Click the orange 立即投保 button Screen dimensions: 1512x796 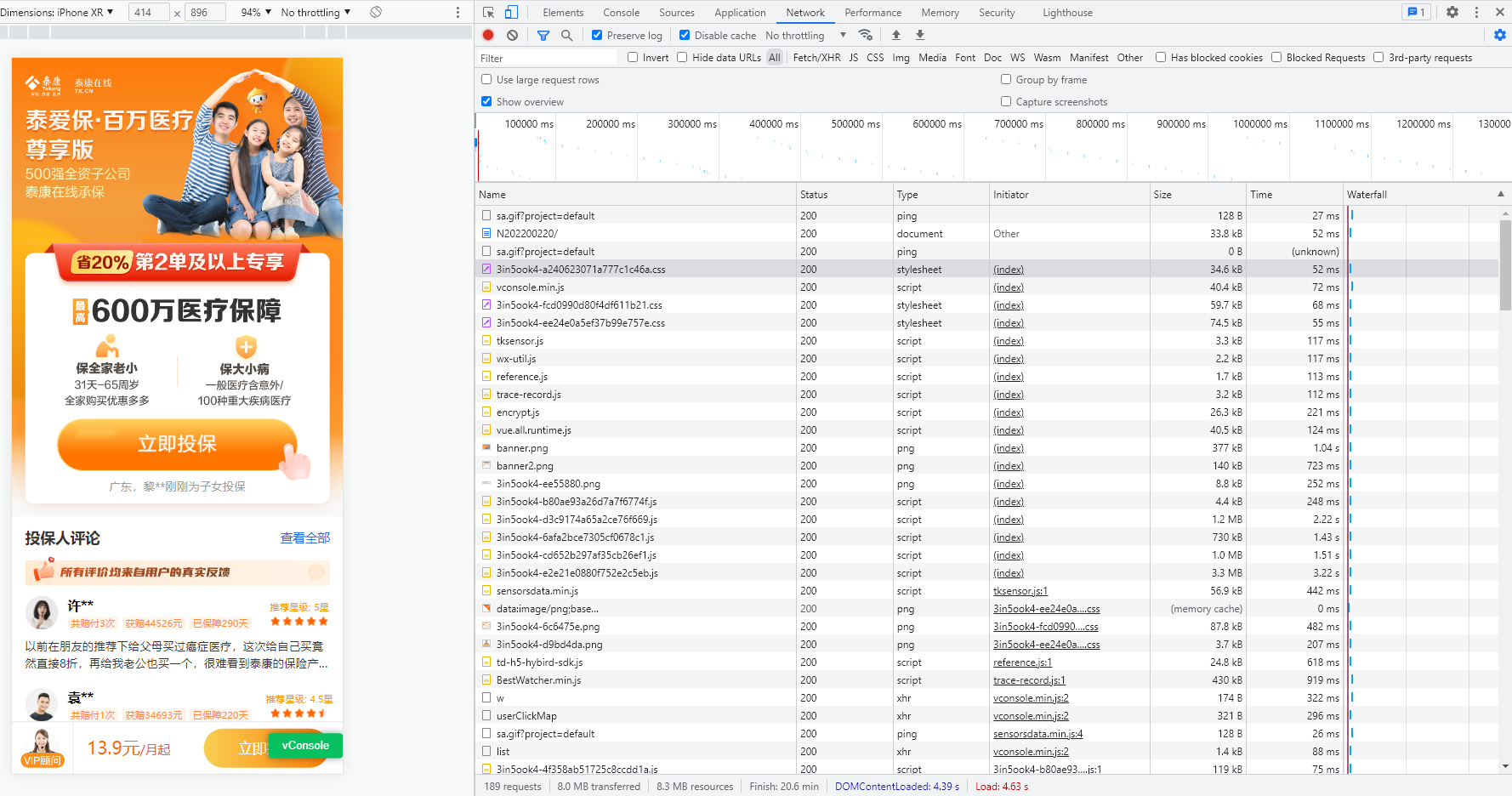(177, 444)
